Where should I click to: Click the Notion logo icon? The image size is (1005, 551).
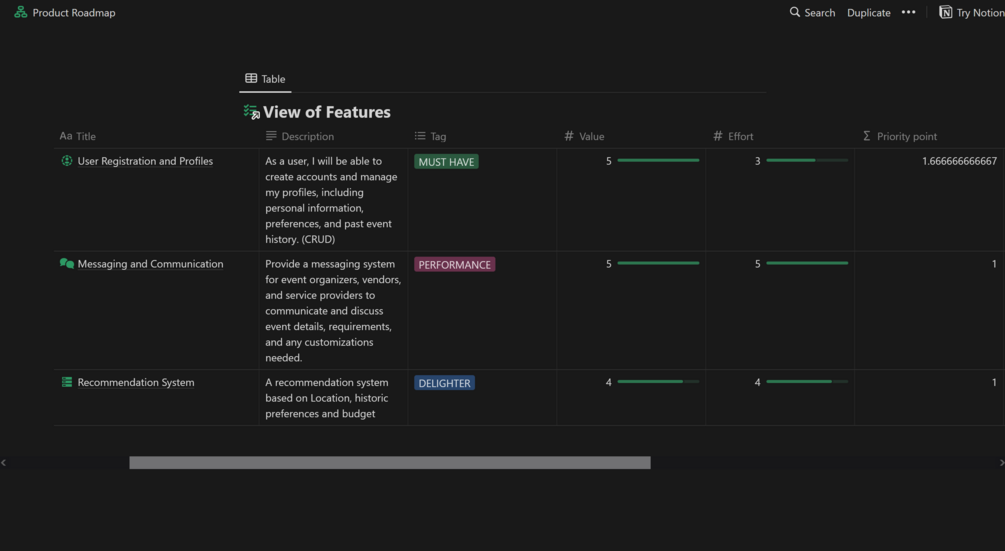point(945,13)
